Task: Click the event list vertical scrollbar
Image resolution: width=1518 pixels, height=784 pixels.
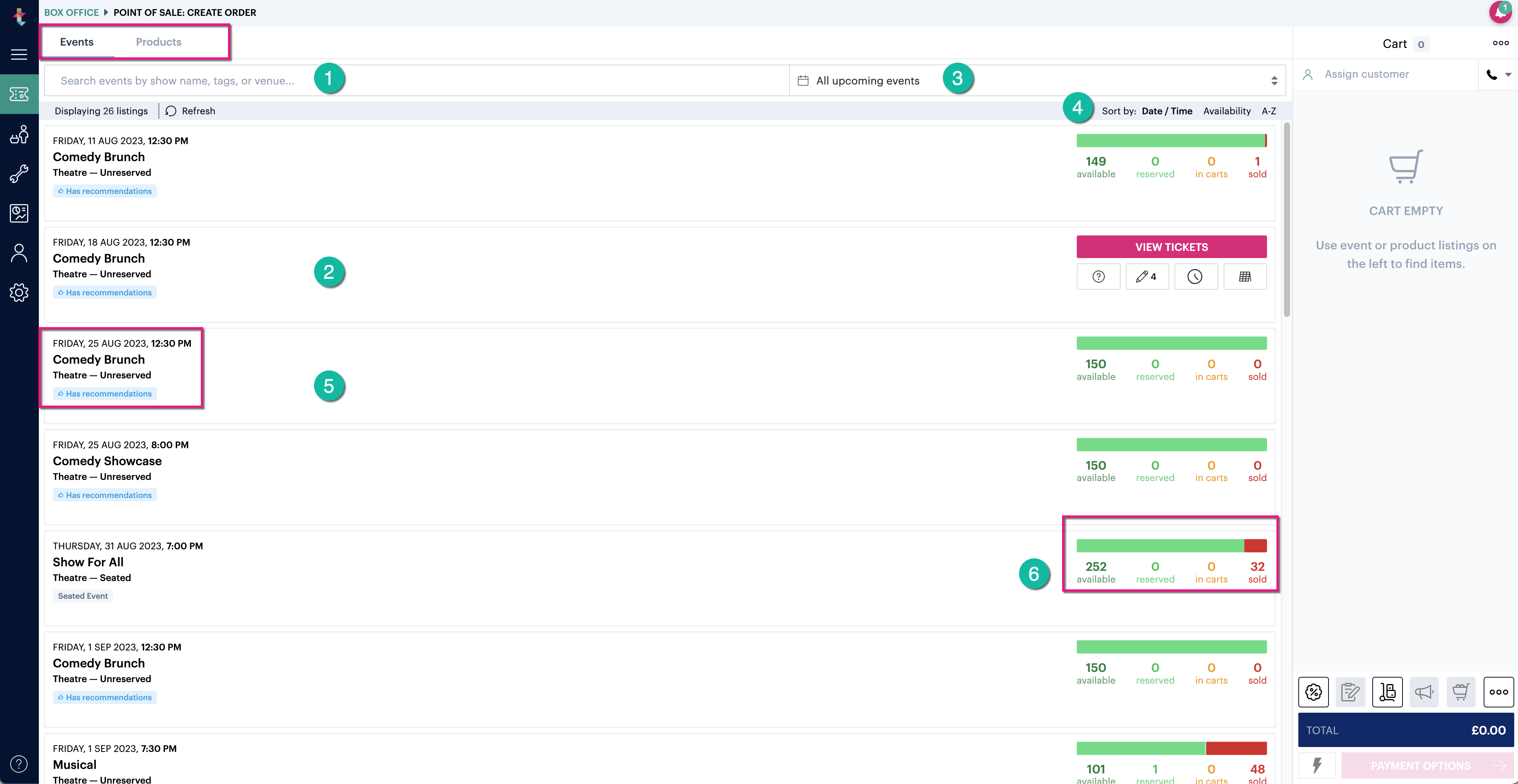Action: 1287,219
